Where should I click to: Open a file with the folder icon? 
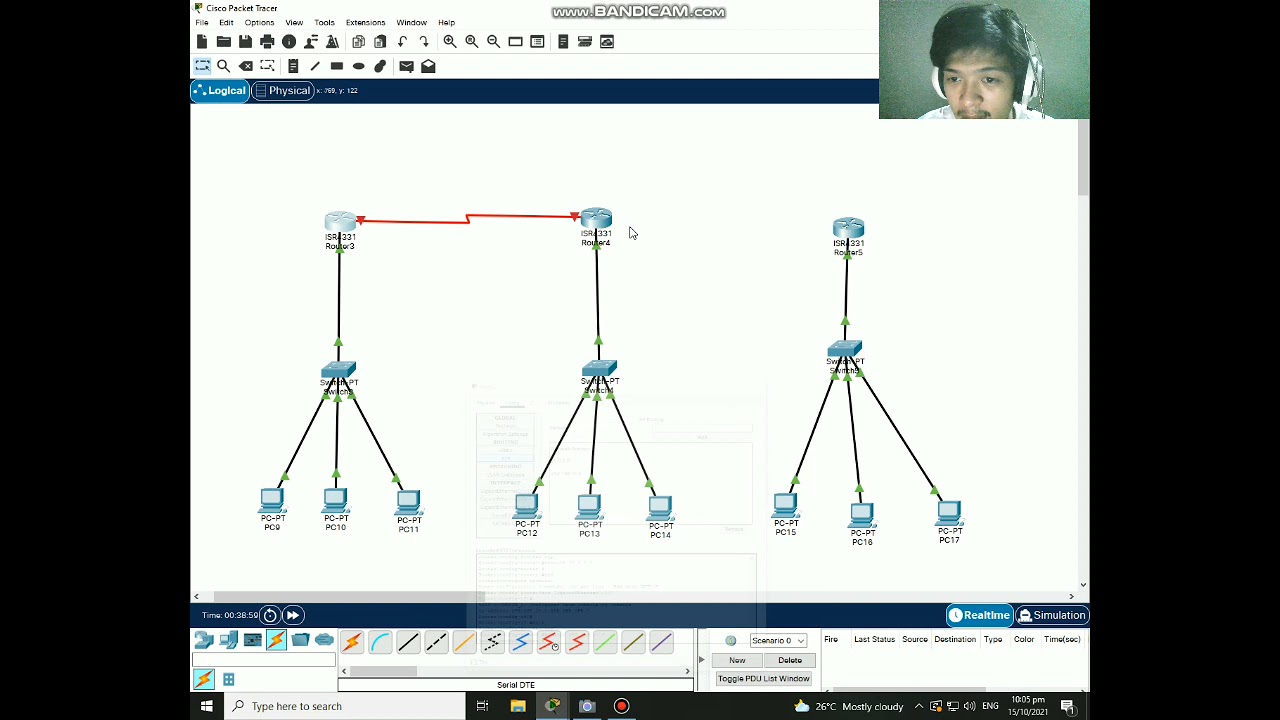(x=224, y=41)
